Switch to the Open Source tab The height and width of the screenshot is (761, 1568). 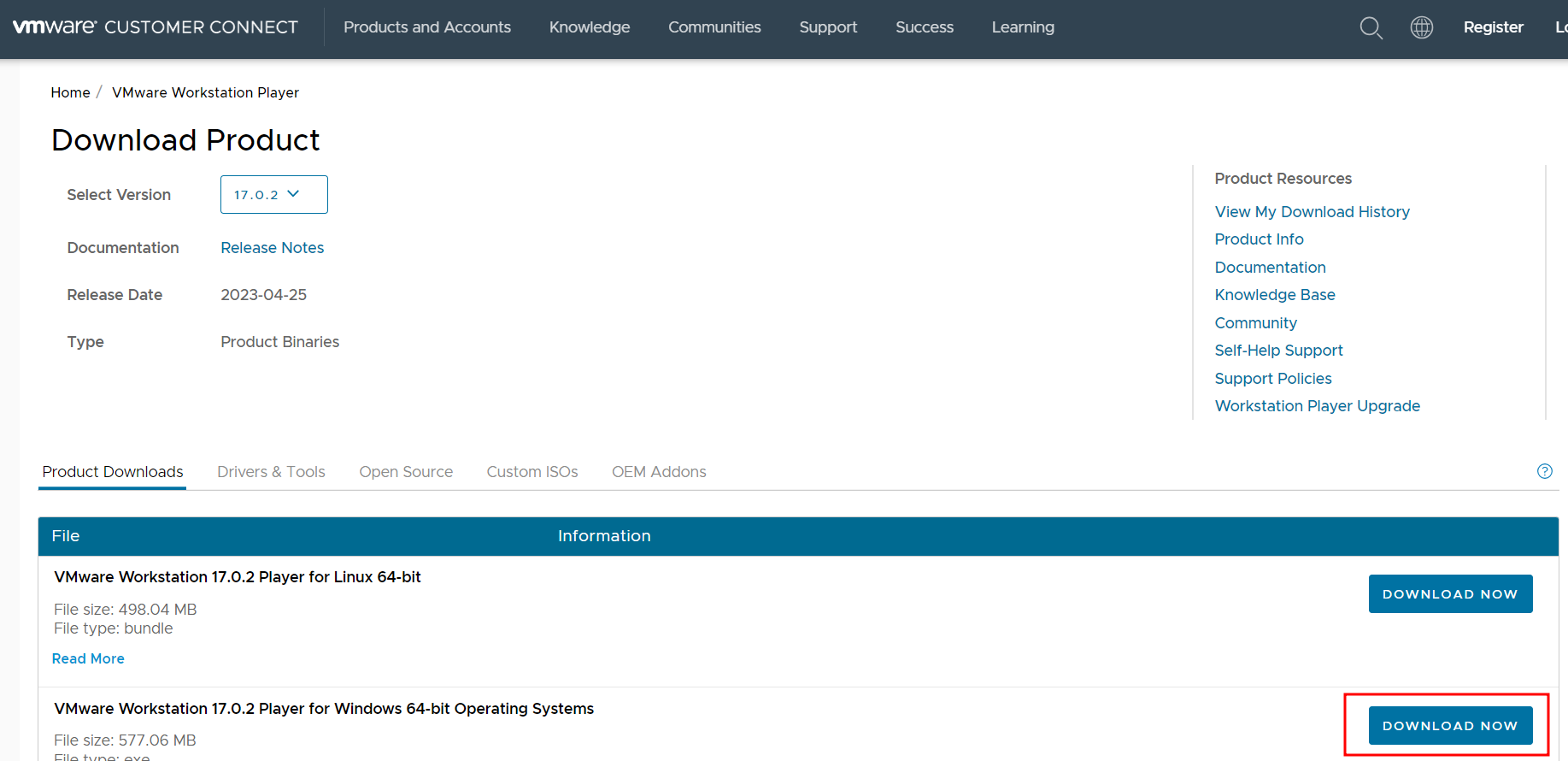(406, 472)
